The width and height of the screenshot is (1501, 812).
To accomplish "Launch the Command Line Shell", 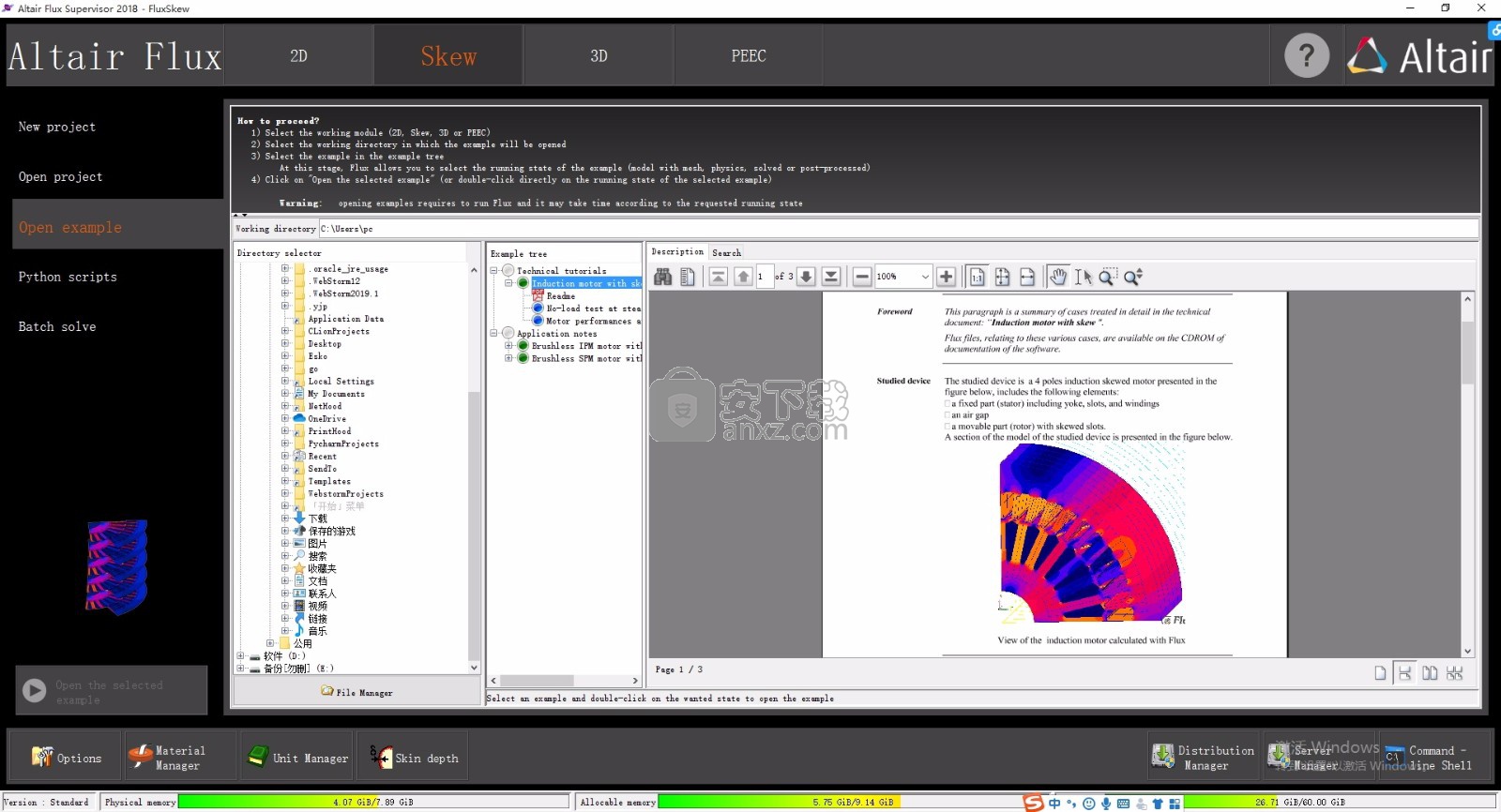I will [1434, 758].
